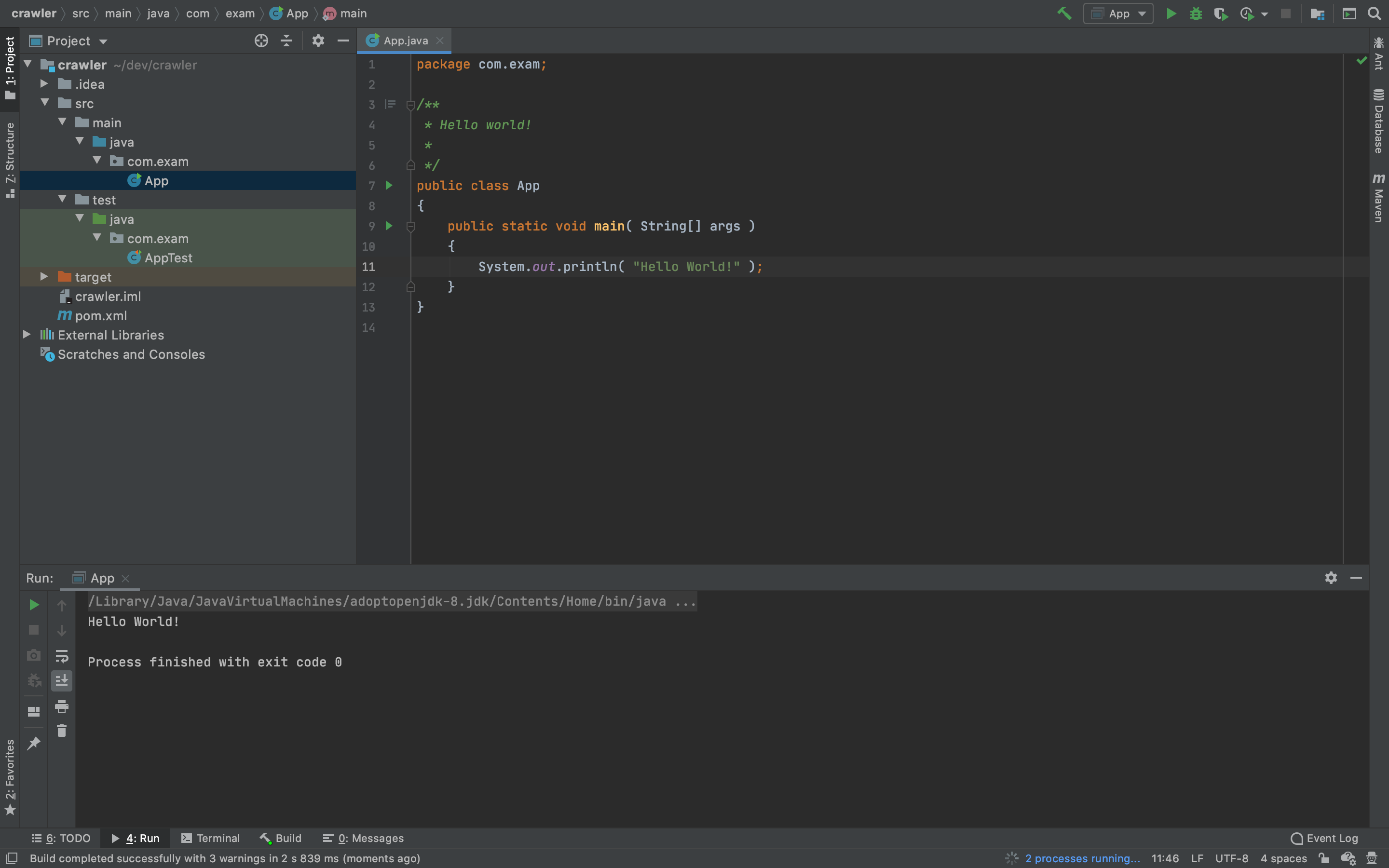
Task: Rerun App from the Run panel
Action: point(34,605)
